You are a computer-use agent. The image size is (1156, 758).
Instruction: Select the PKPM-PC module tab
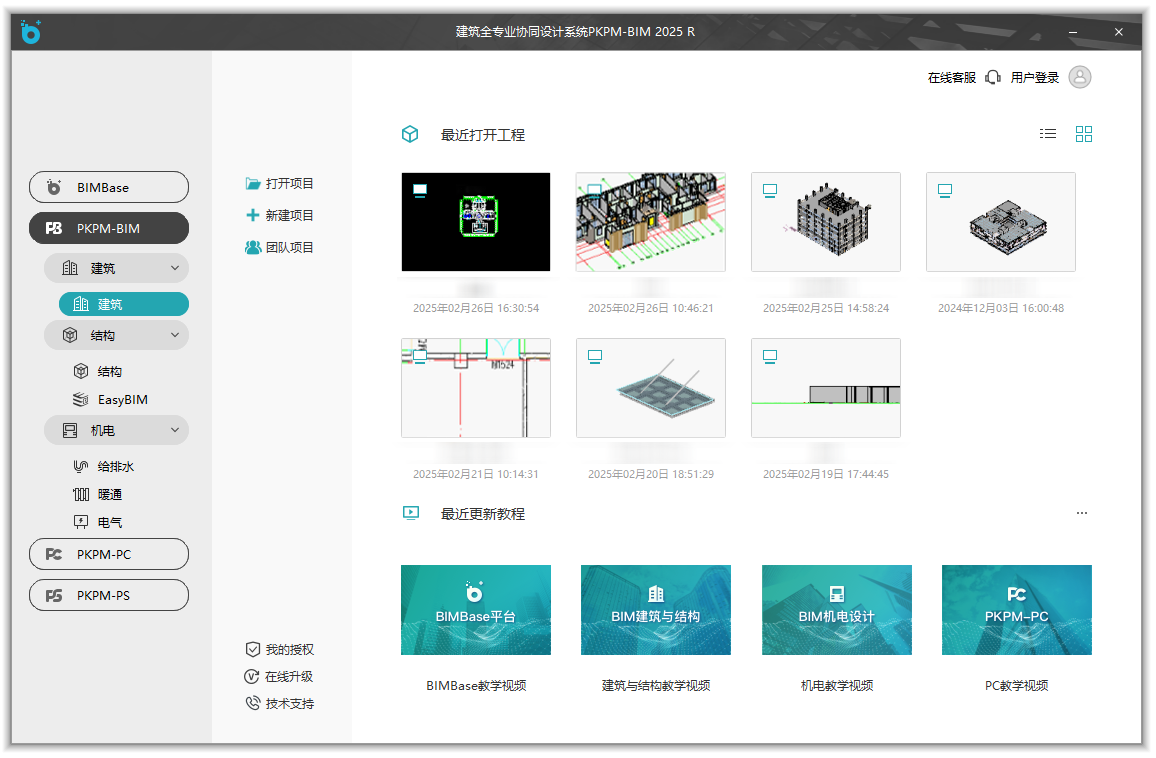[x=109, y=554]
